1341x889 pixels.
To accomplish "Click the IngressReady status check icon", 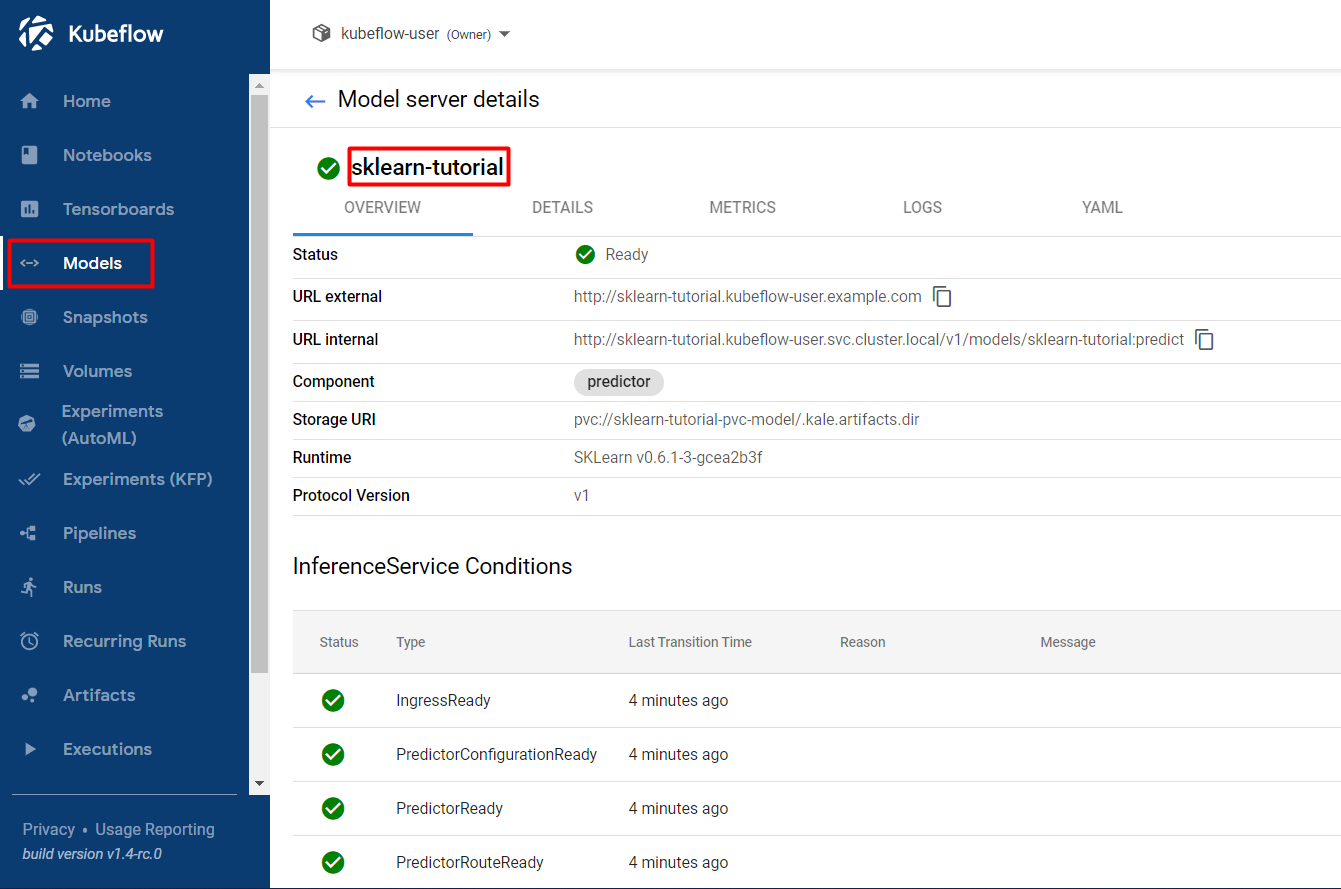I will [333, 701].
